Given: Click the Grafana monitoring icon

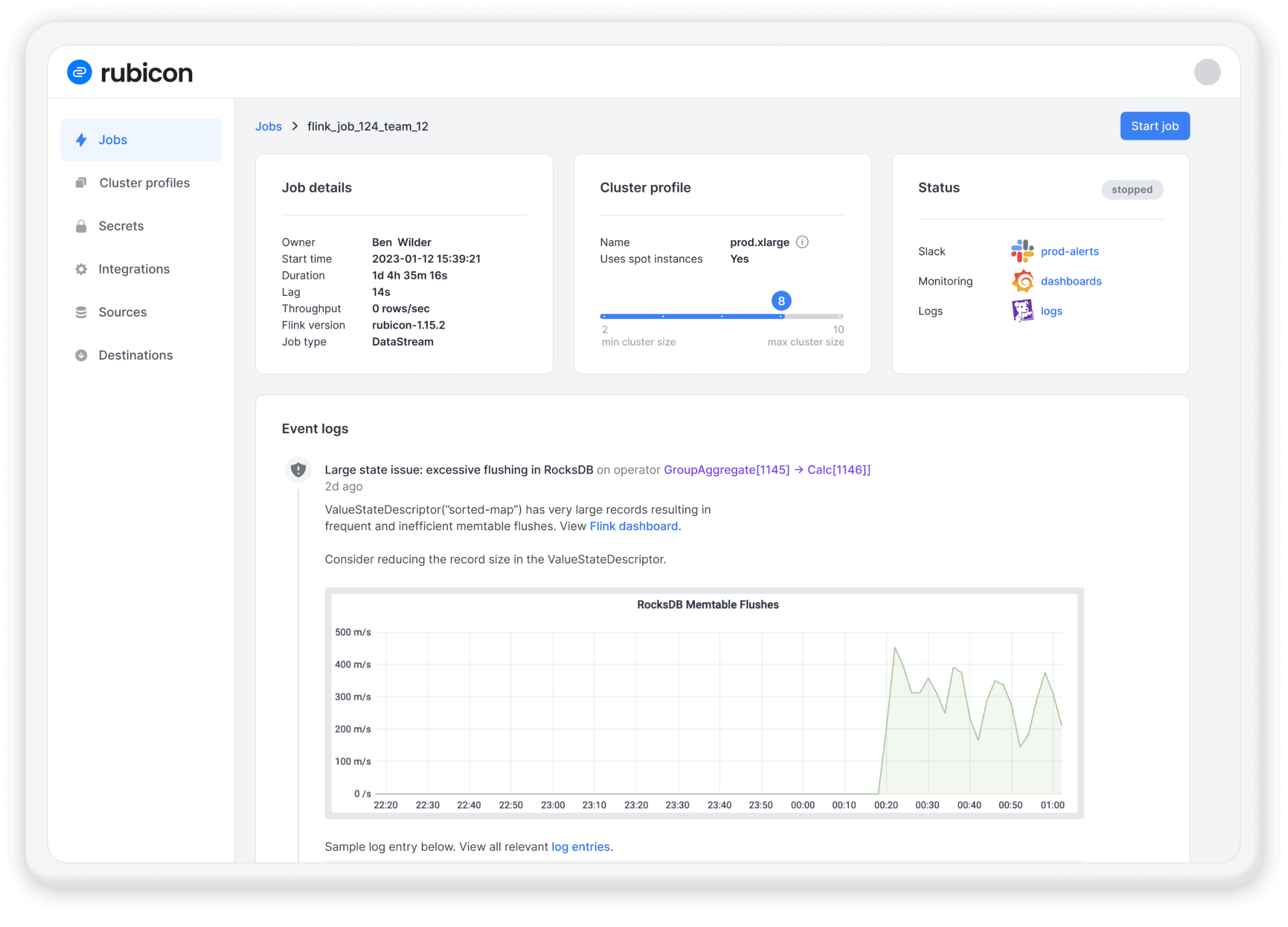Looking at the screenshot, I should tap(1022, 281).
